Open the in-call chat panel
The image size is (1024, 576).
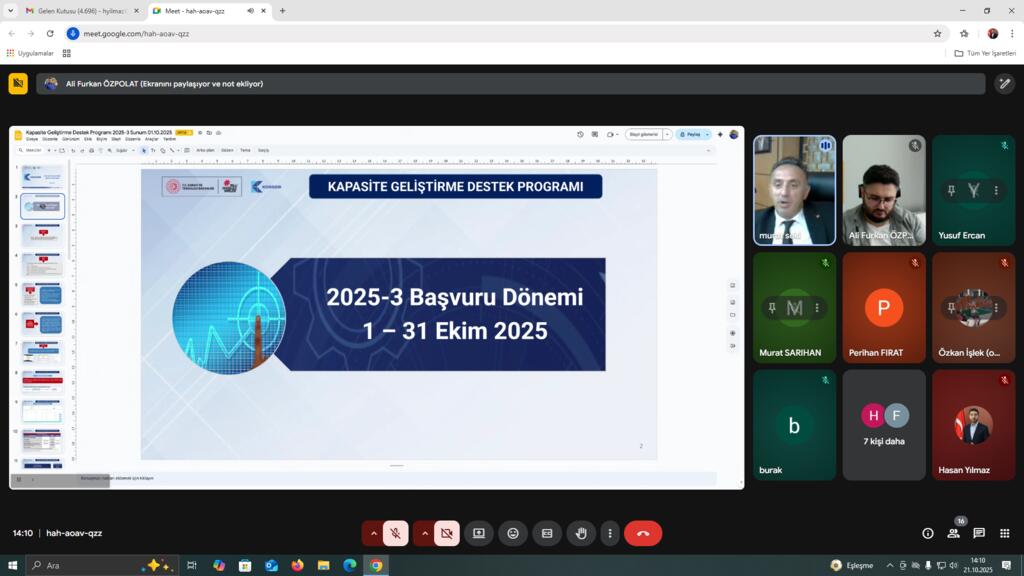point(979,533)
